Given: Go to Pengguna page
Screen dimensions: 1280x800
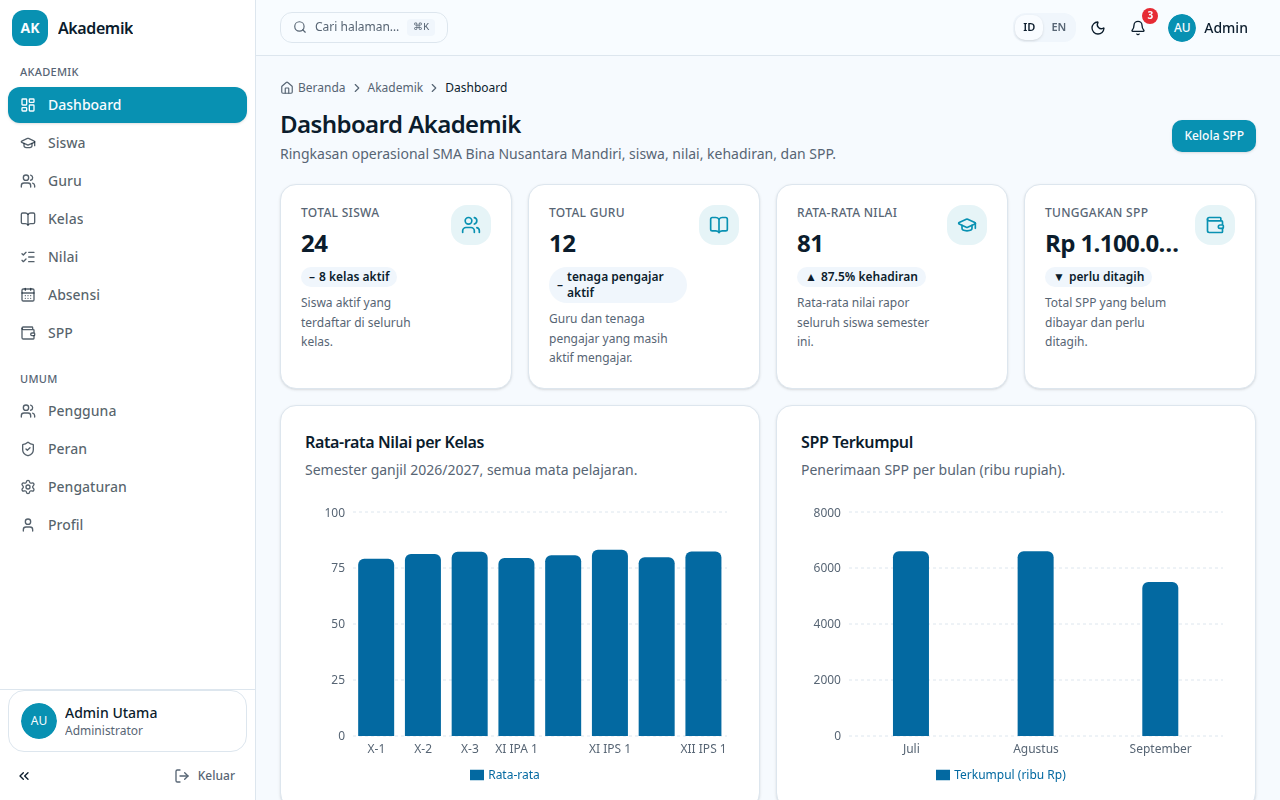Looking at the screenshot, I should click(x=127, y=411).
